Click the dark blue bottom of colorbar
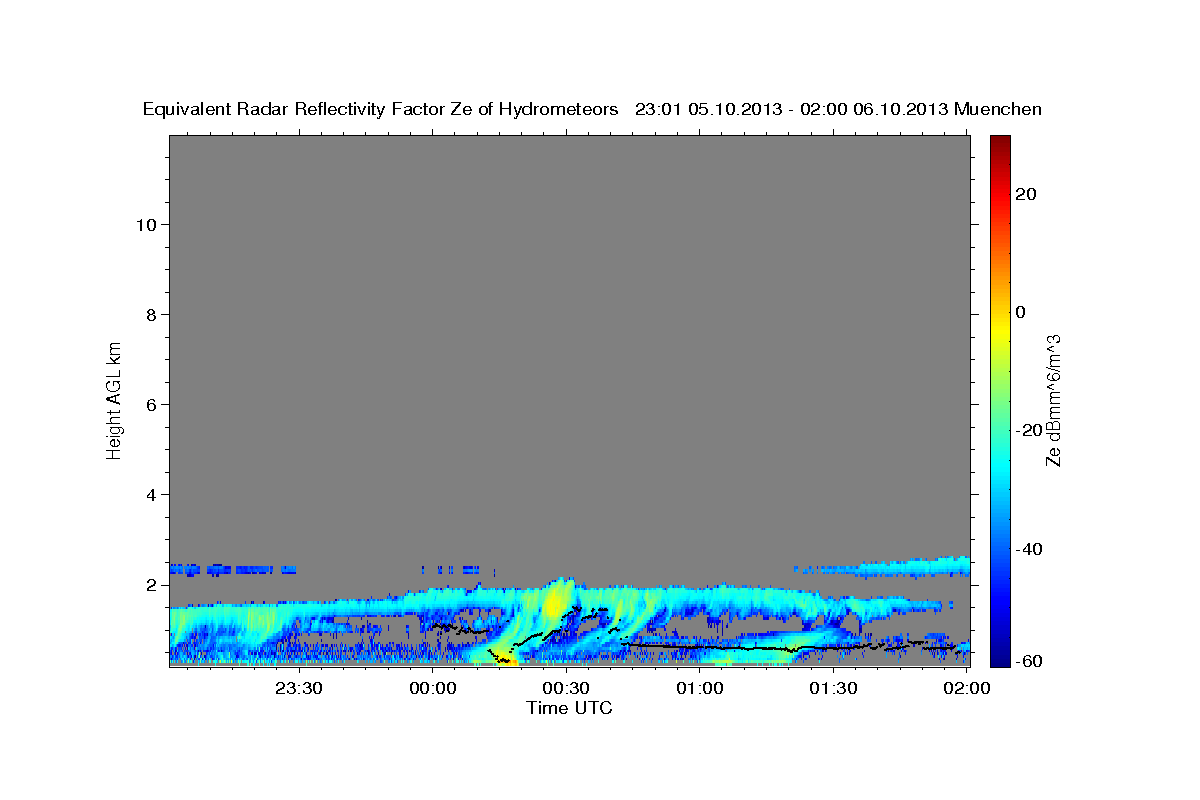The image size is (1200, 800). coord(1000,658)
